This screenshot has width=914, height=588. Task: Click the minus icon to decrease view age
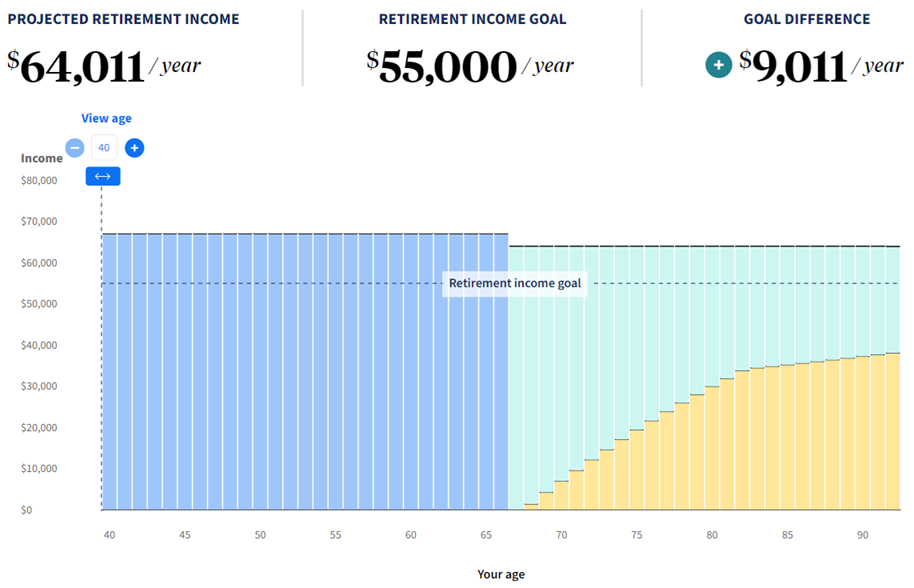(x=75, y=148)
